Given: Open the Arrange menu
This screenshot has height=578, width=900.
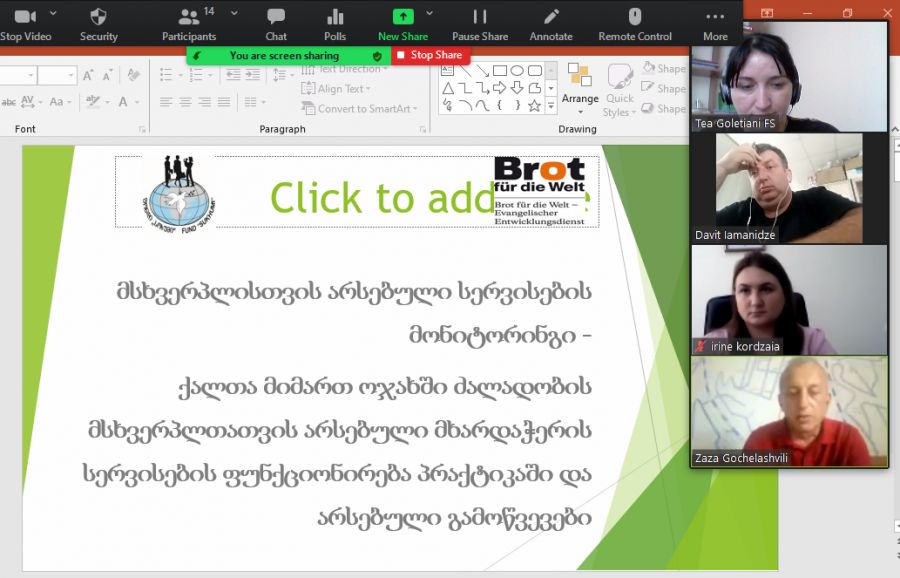Looking at the screenshot, I should (x=580, y=88).
